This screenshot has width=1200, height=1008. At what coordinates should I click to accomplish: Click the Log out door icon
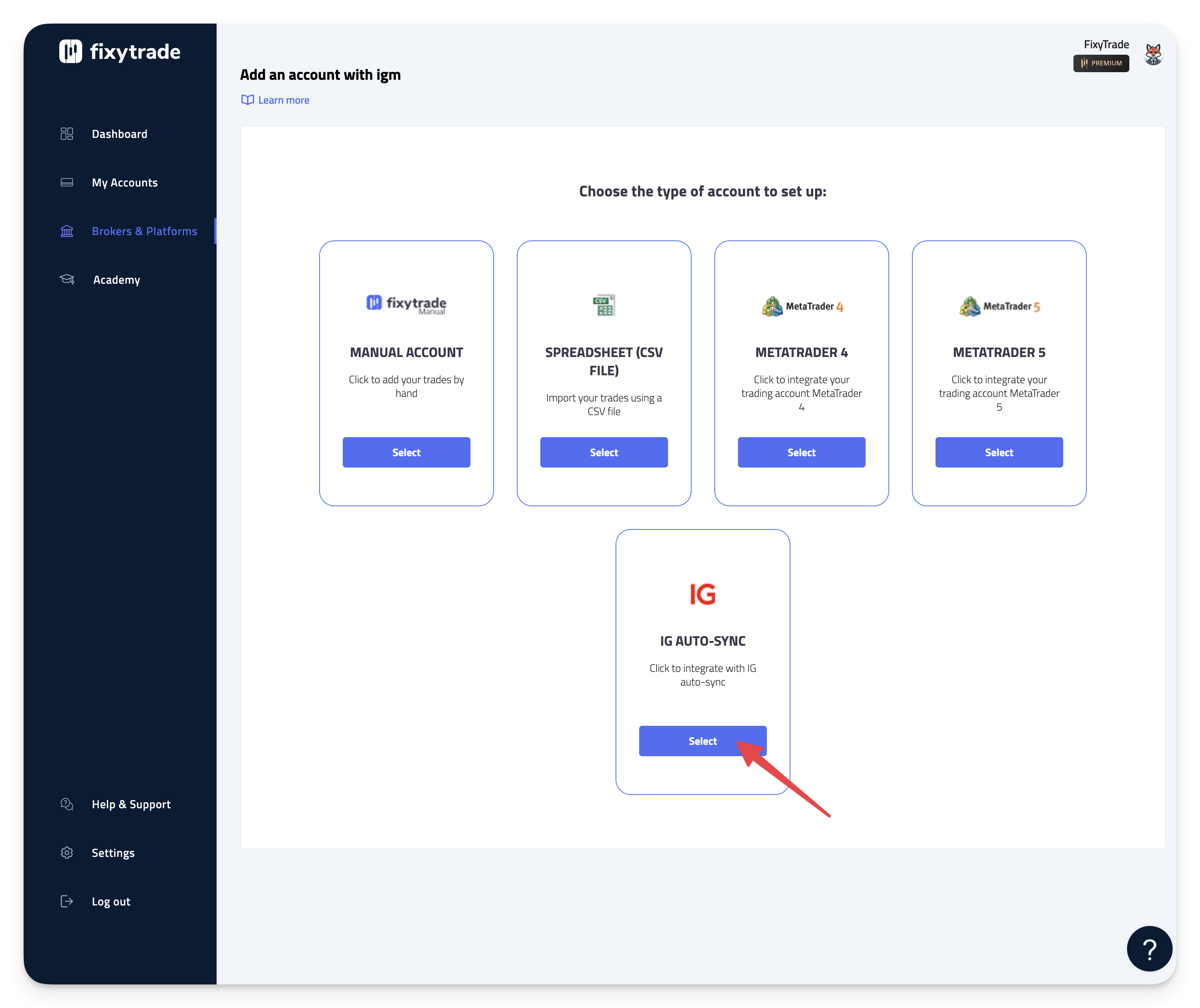pos(67,901)
